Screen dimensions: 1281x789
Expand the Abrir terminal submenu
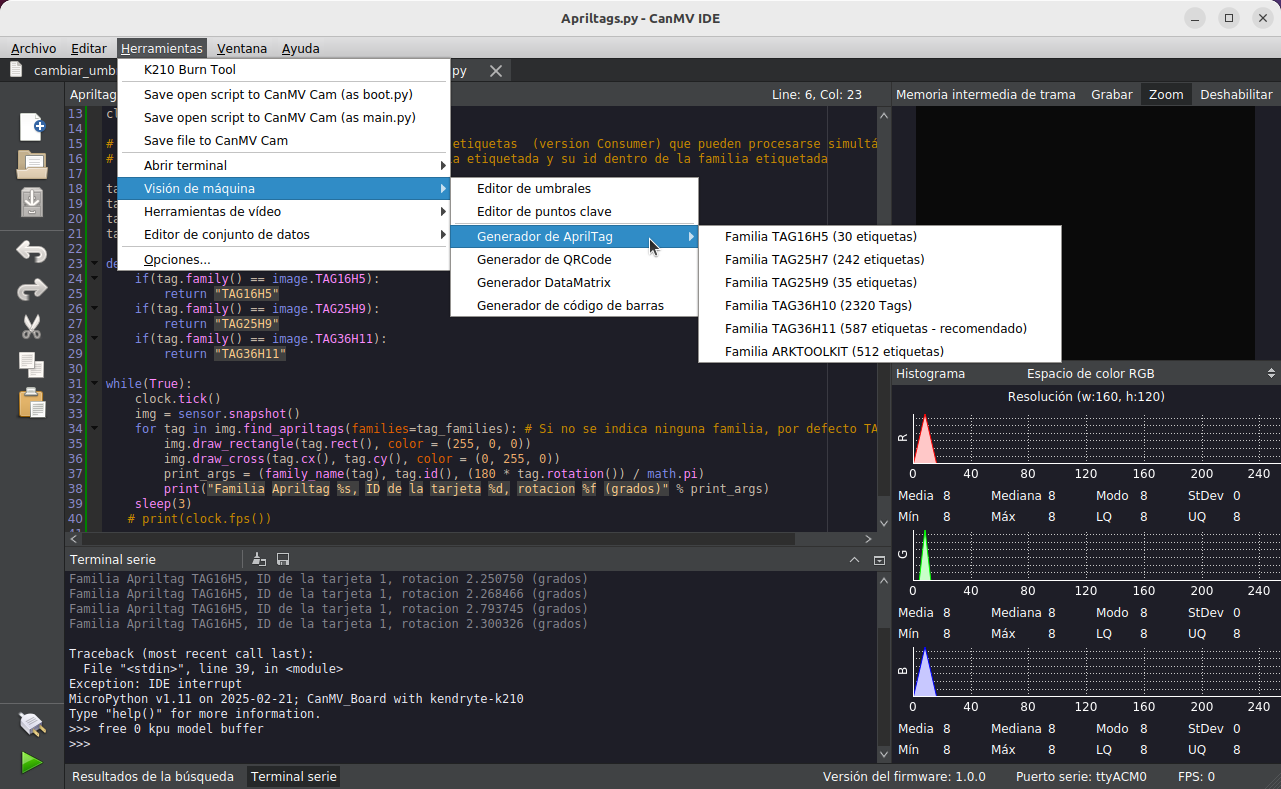(x=283, y=165)
